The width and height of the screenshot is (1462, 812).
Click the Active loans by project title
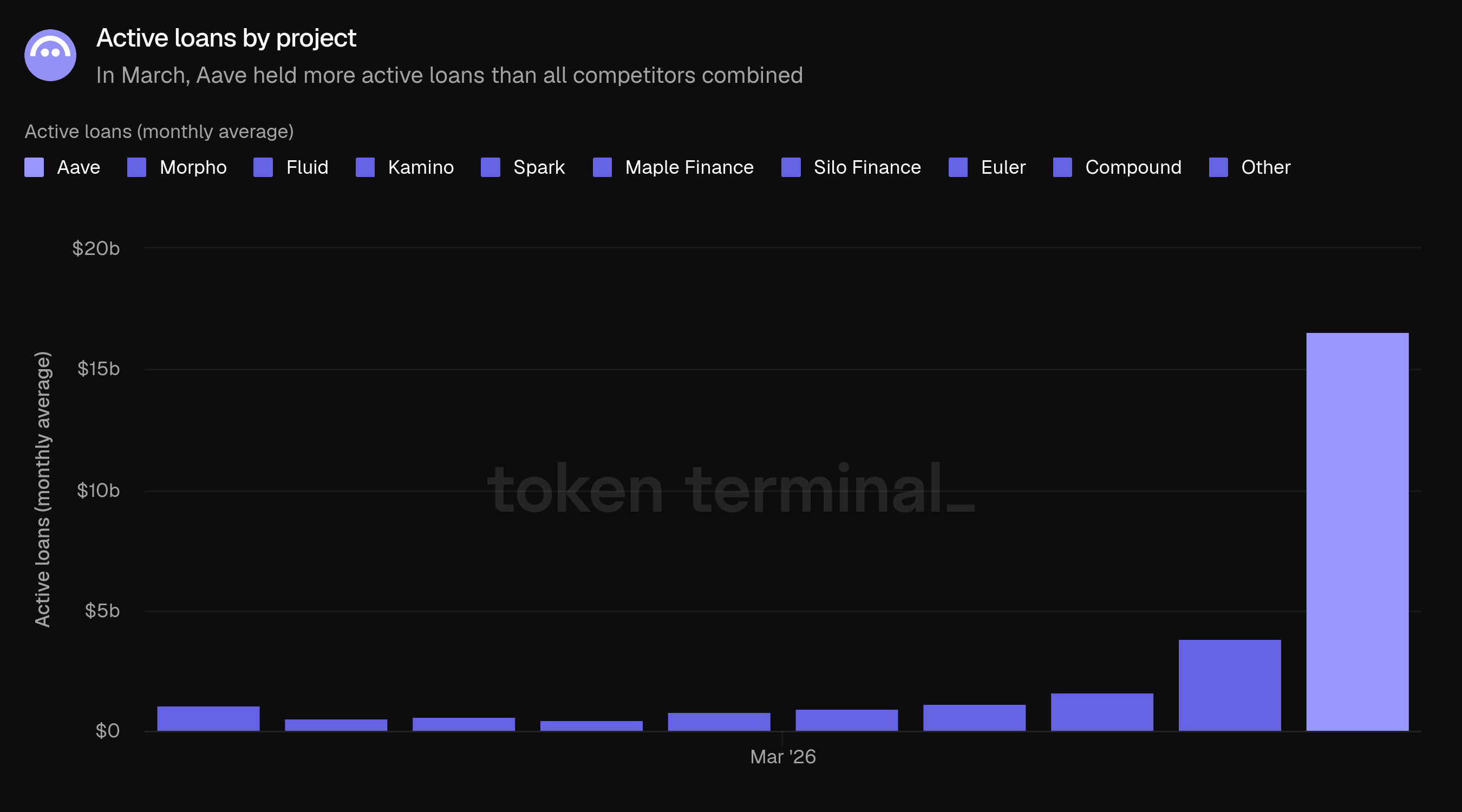226,38
